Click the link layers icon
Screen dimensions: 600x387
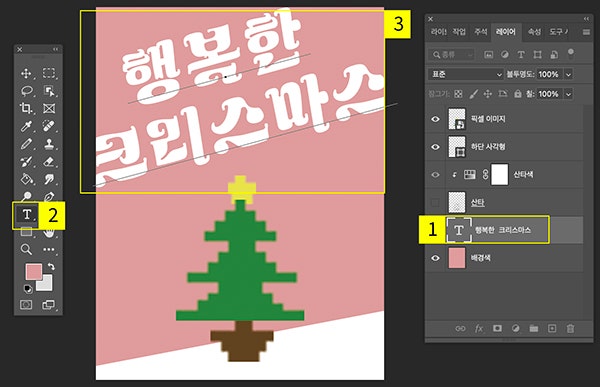point(460,328)
